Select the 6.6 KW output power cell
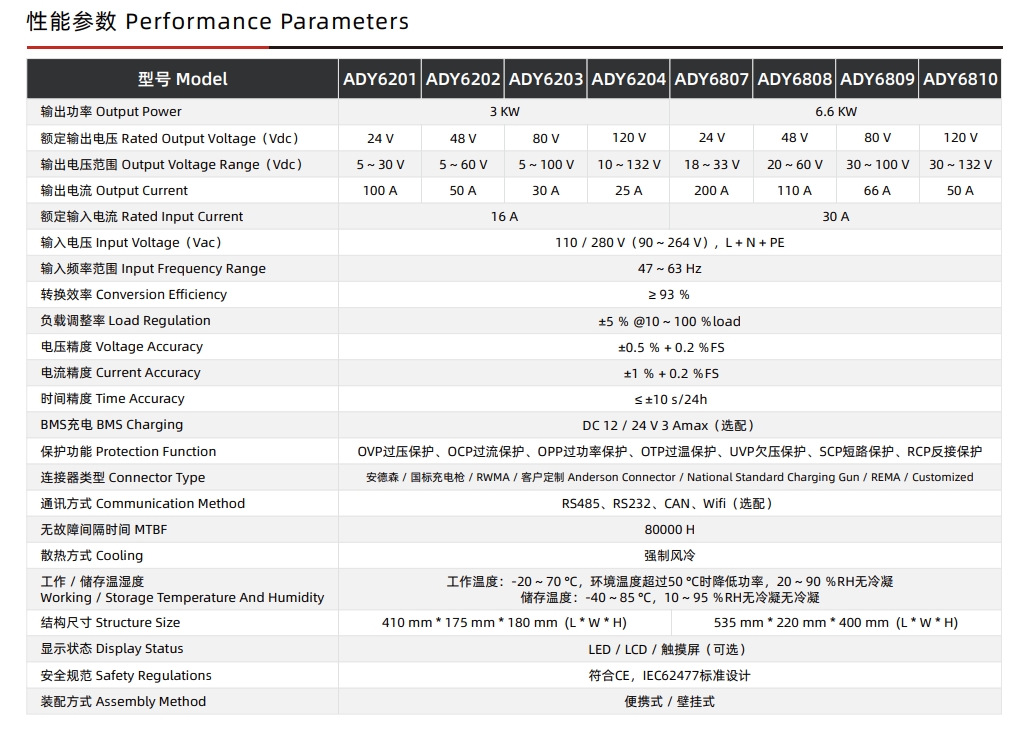 (835, 112)
